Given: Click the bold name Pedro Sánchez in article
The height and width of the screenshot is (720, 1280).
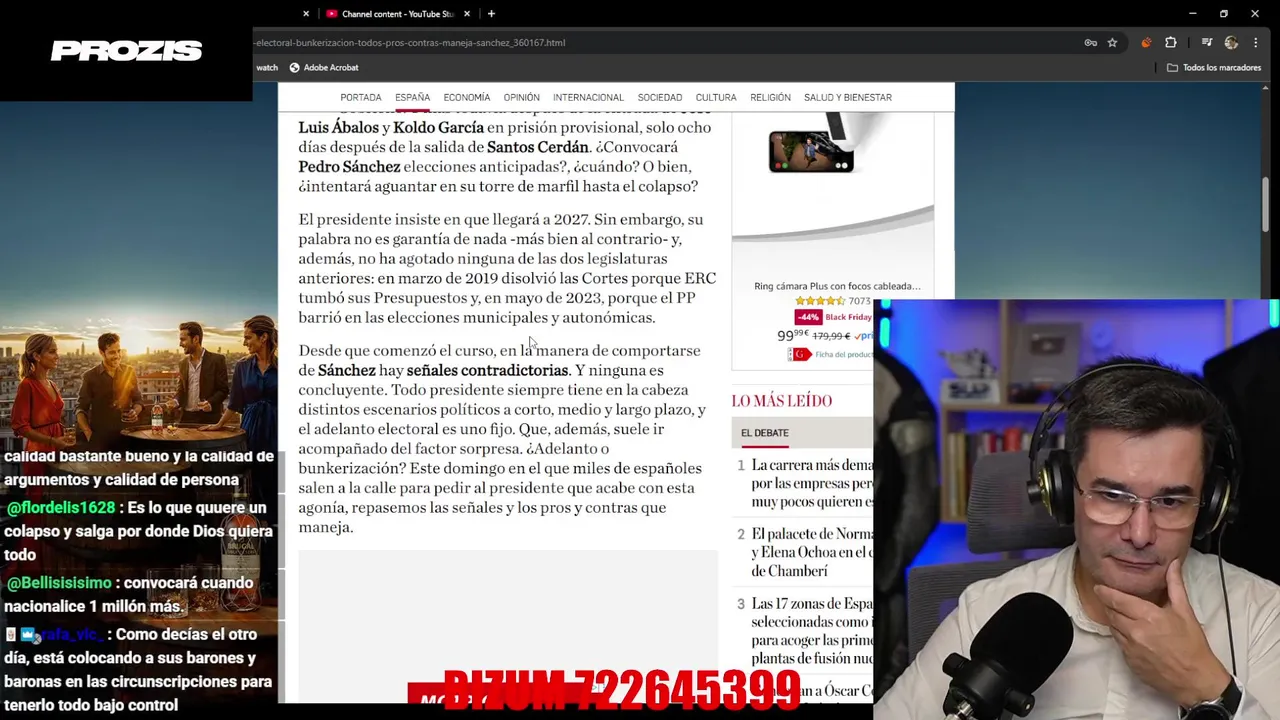Looking at the screenshot, I should click(x=349, y=167).
